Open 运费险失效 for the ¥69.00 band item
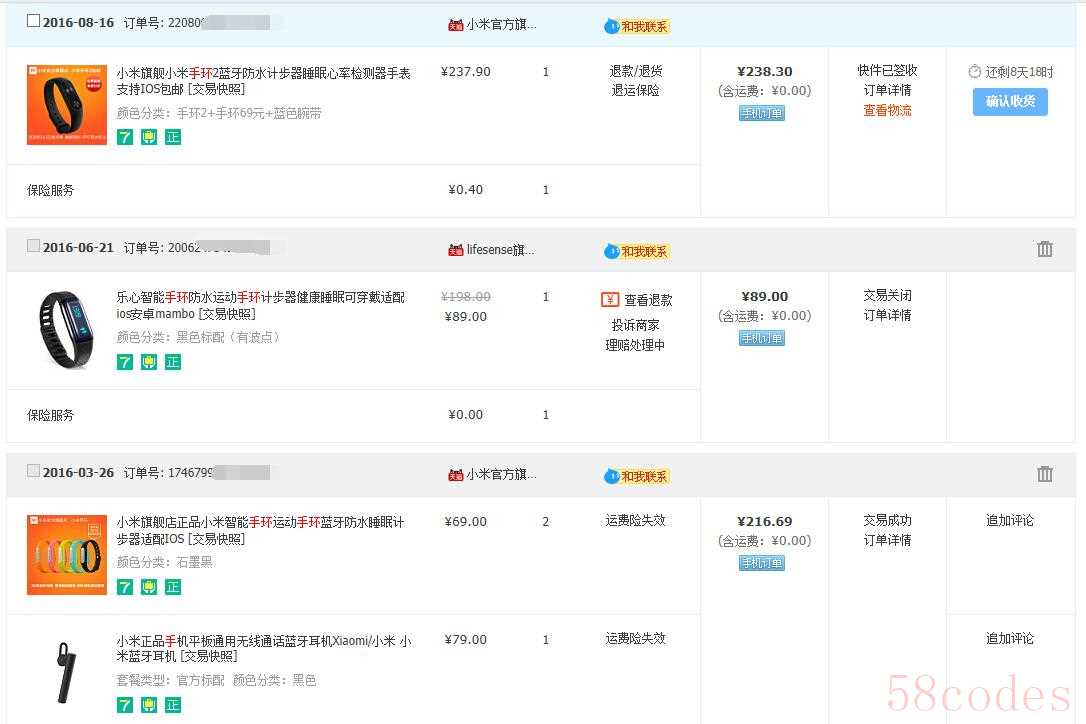1086x724 pixels. tap(636, 521)
